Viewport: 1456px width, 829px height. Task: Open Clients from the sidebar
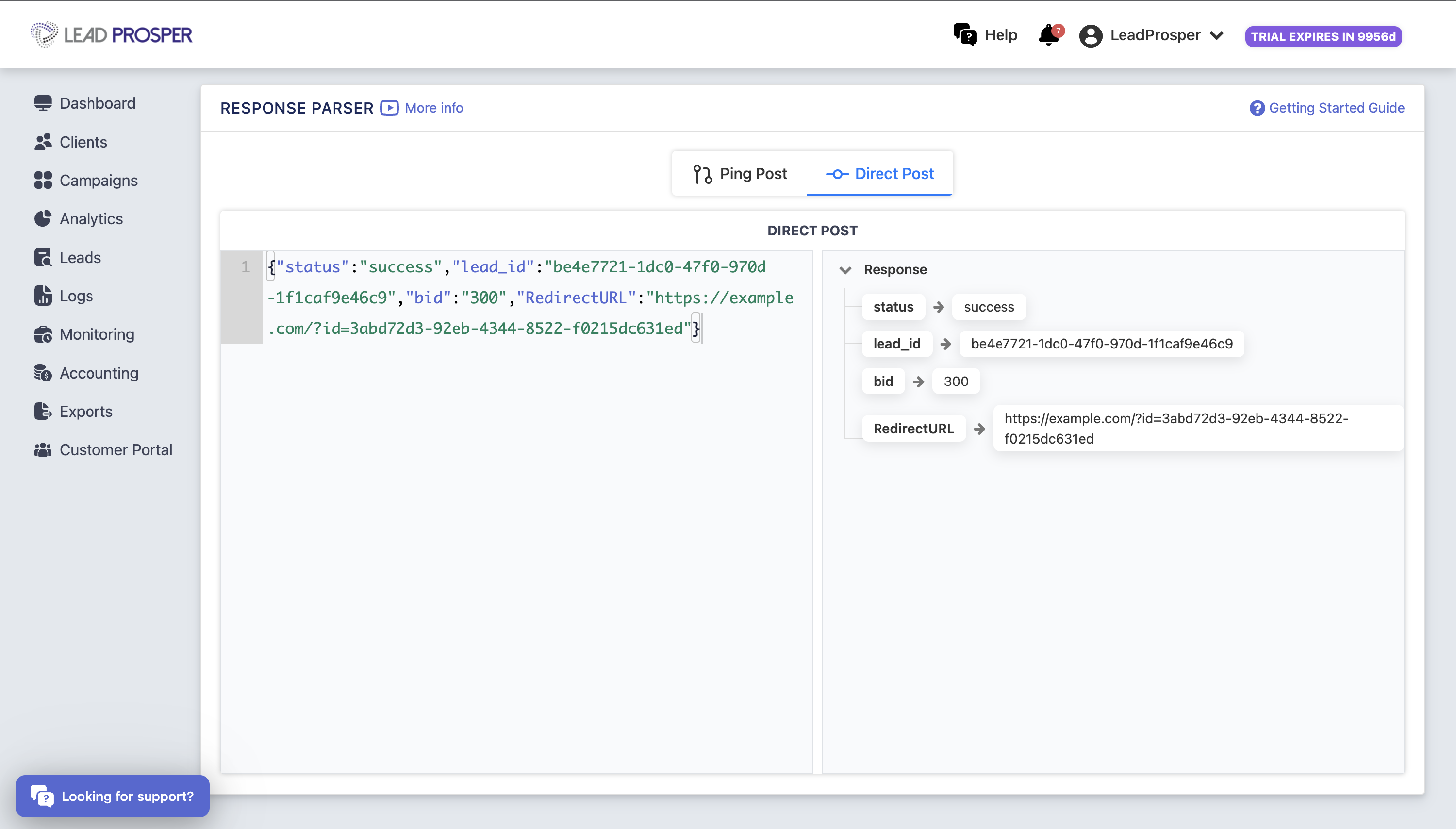click(70, 142)
